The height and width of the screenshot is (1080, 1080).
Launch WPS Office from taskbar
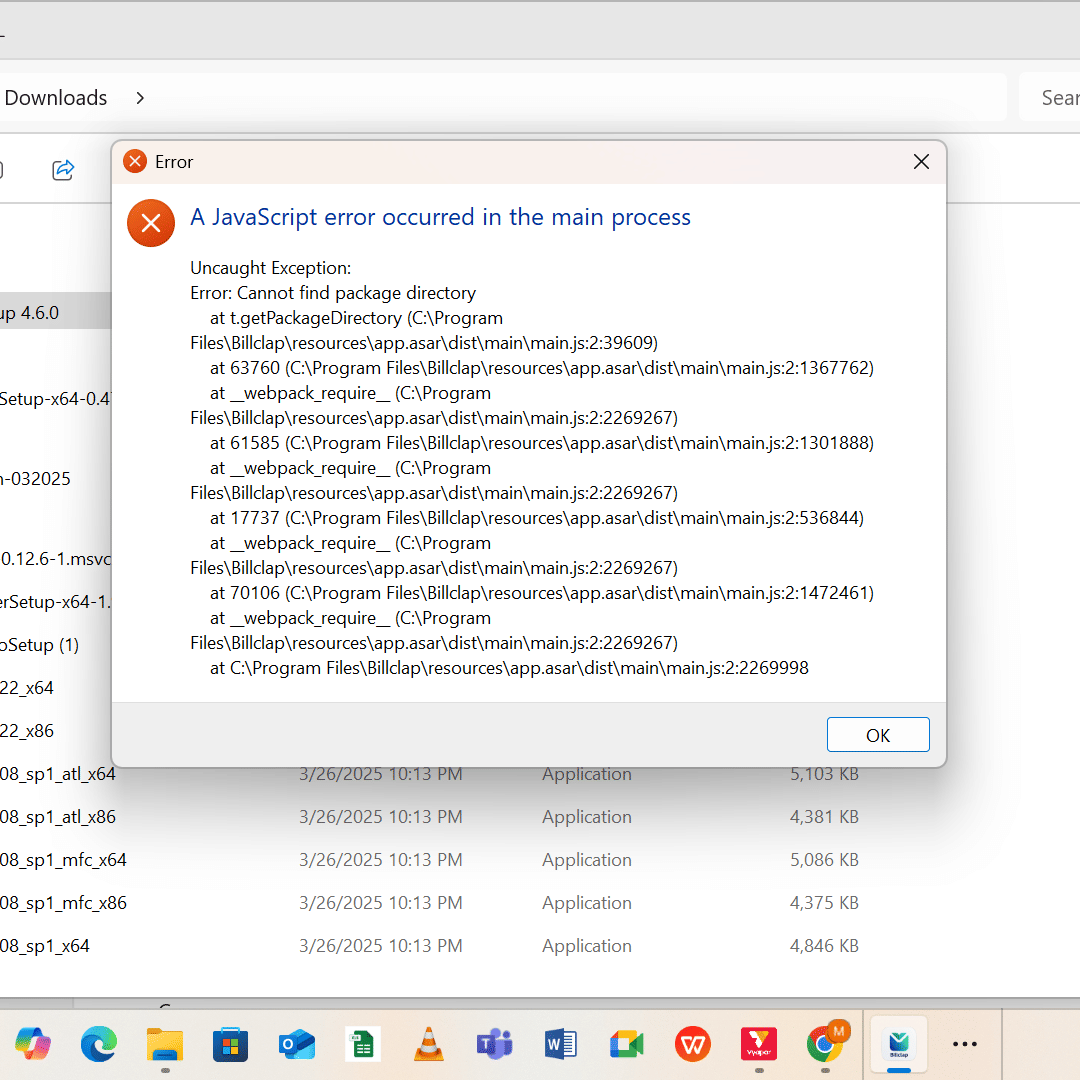(x=693, y=1043)
